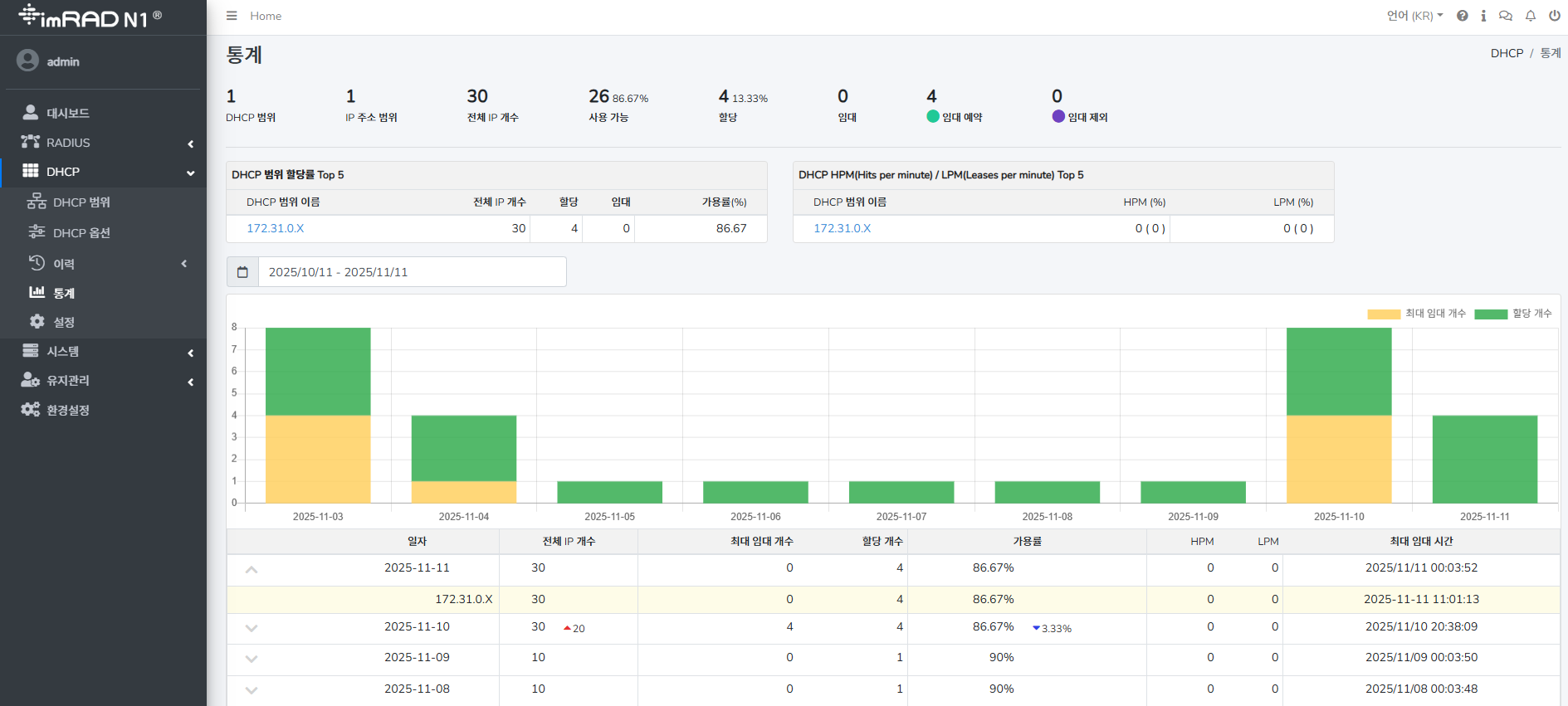The image size is (1568, 706).
Task: Click the date range input field
Action: 412,272
